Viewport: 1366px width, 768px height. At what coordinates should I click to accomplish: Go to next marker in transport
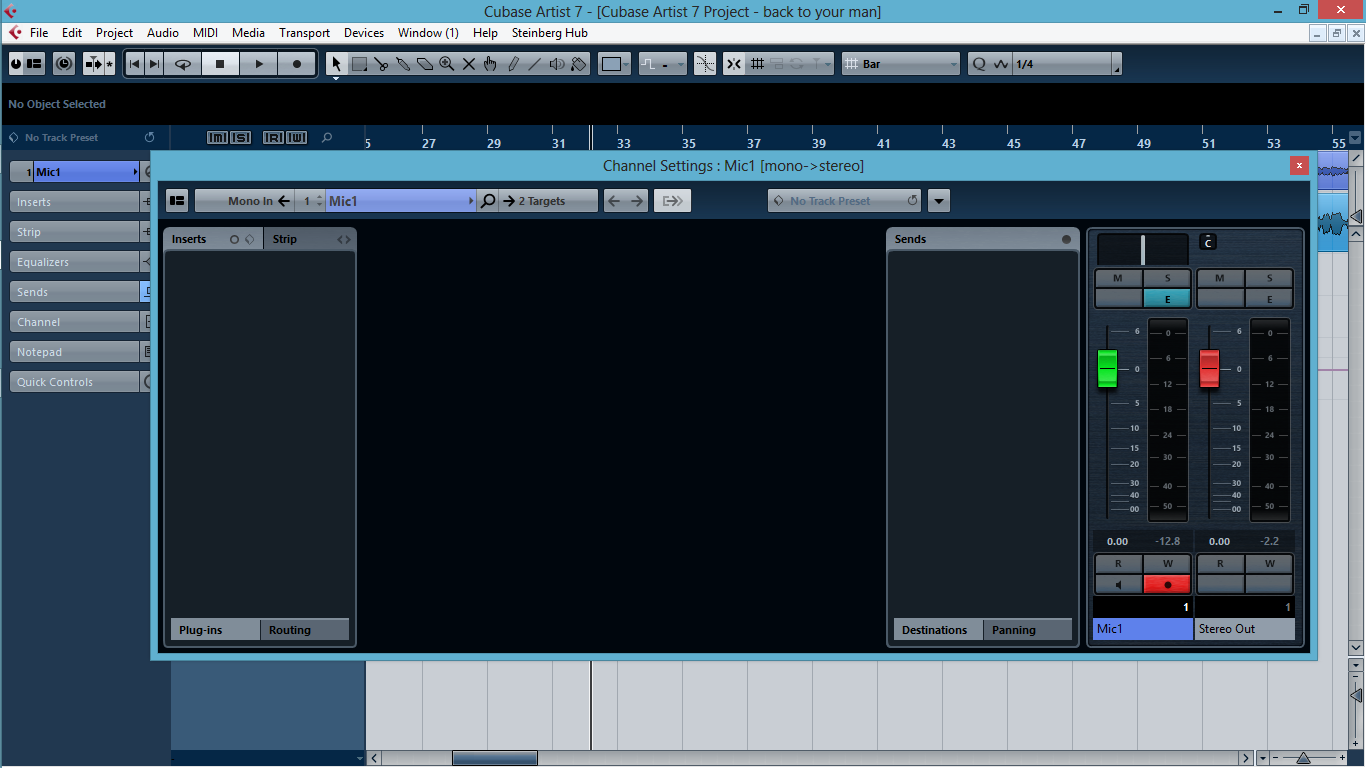coord(154,64)
